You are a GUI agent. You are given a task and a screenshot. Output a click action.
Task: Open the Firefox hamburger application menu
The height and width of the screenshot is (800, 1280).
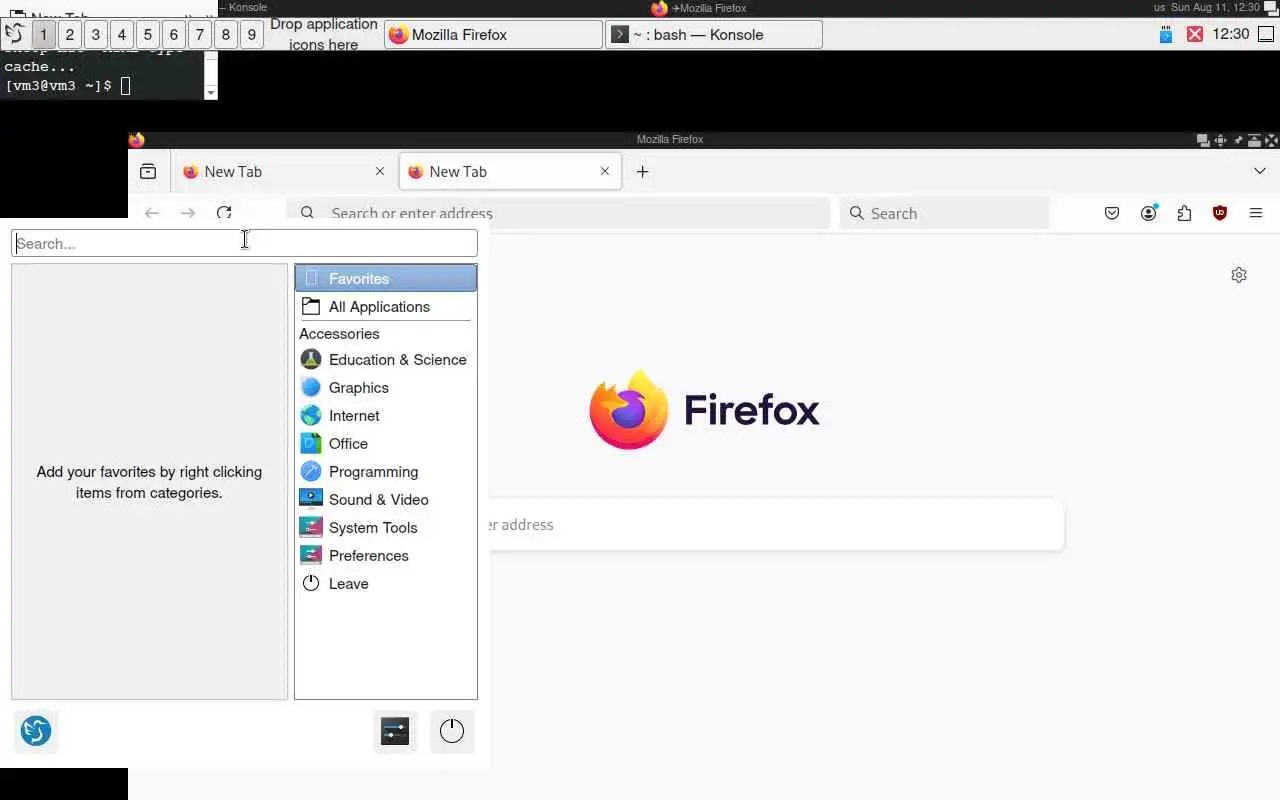tap(1256, 213)
